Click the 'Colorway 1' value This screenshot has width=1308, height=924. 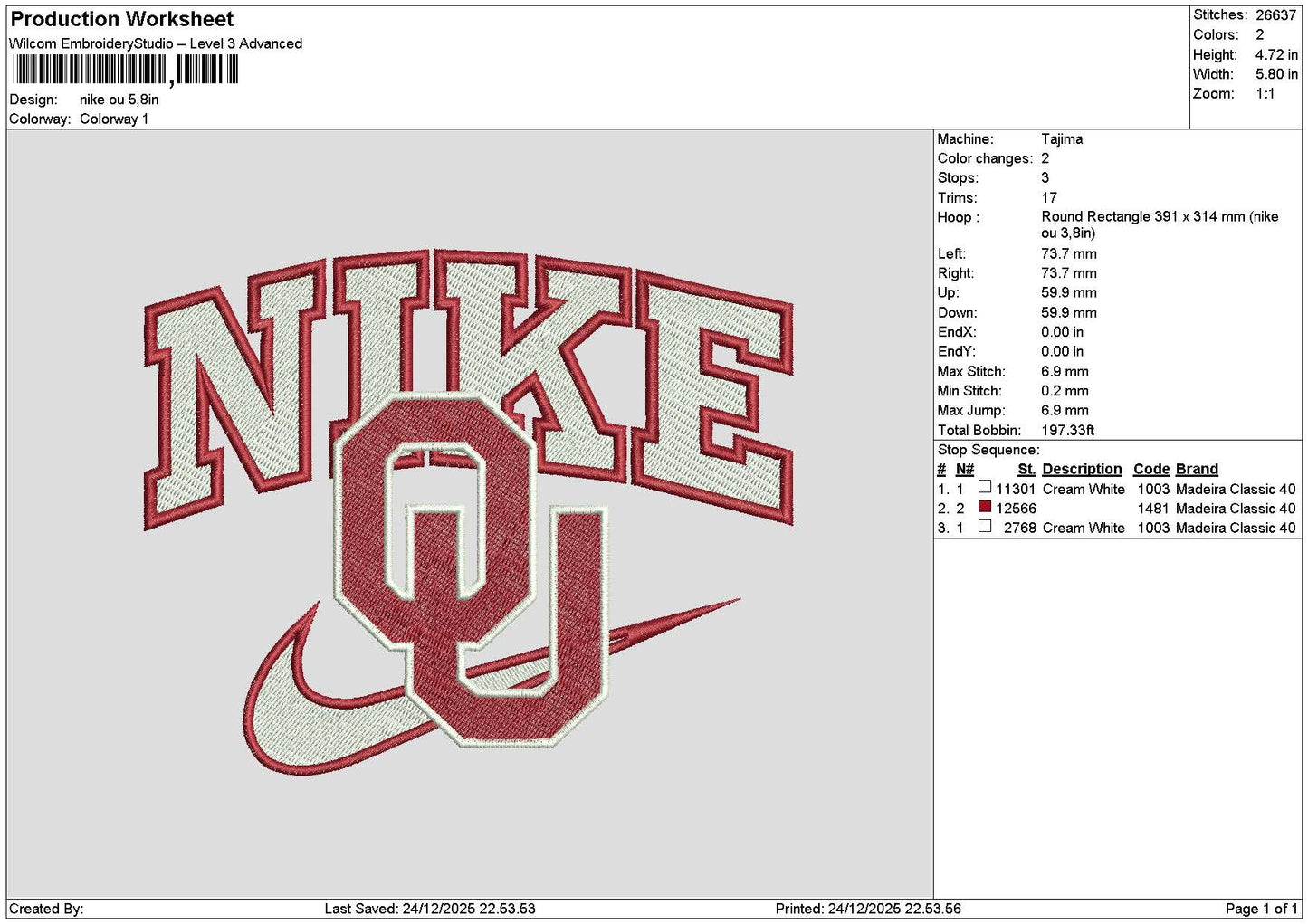114,119
